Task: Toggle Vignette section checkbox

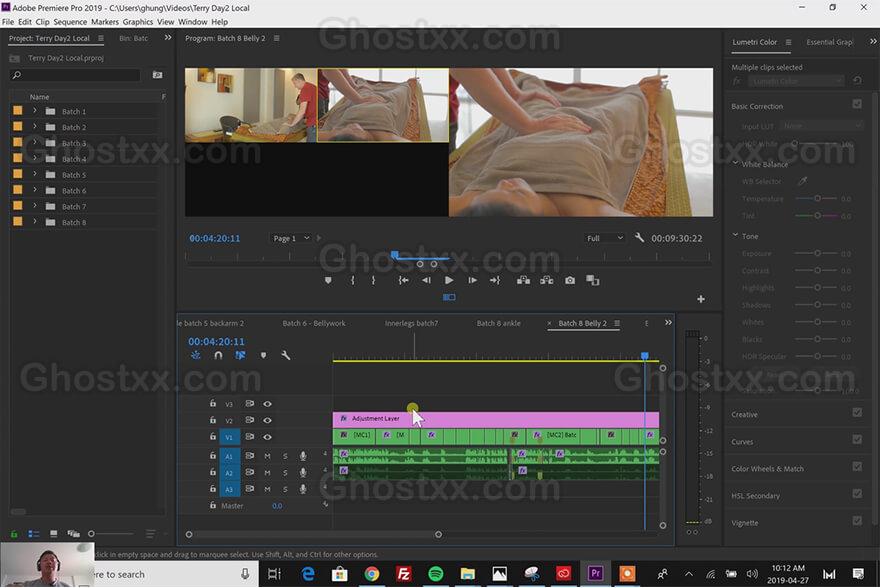Action: tap(857, 521)
